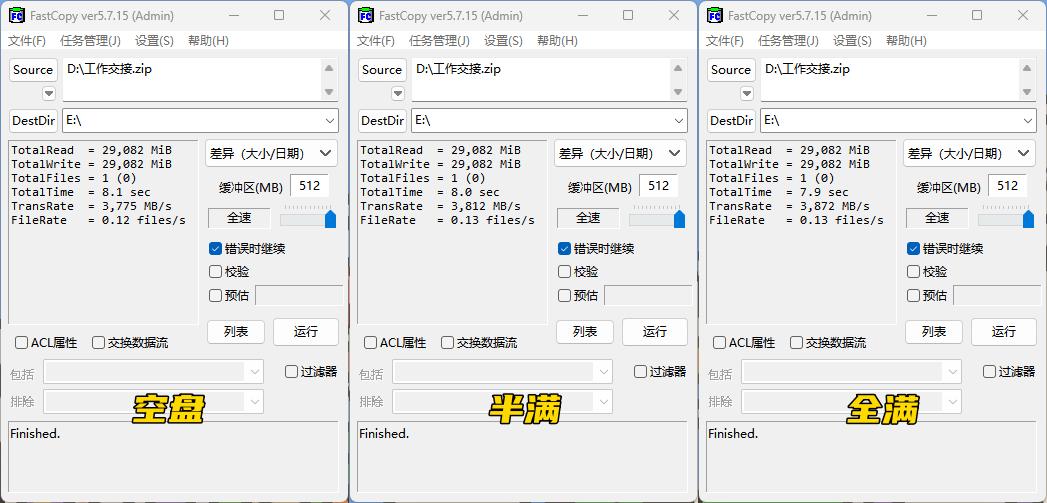The height and width of the screenshot is (503, 1047).
Task: Open 任务管理(J) menu in the left window
Action: coord(90,41)
